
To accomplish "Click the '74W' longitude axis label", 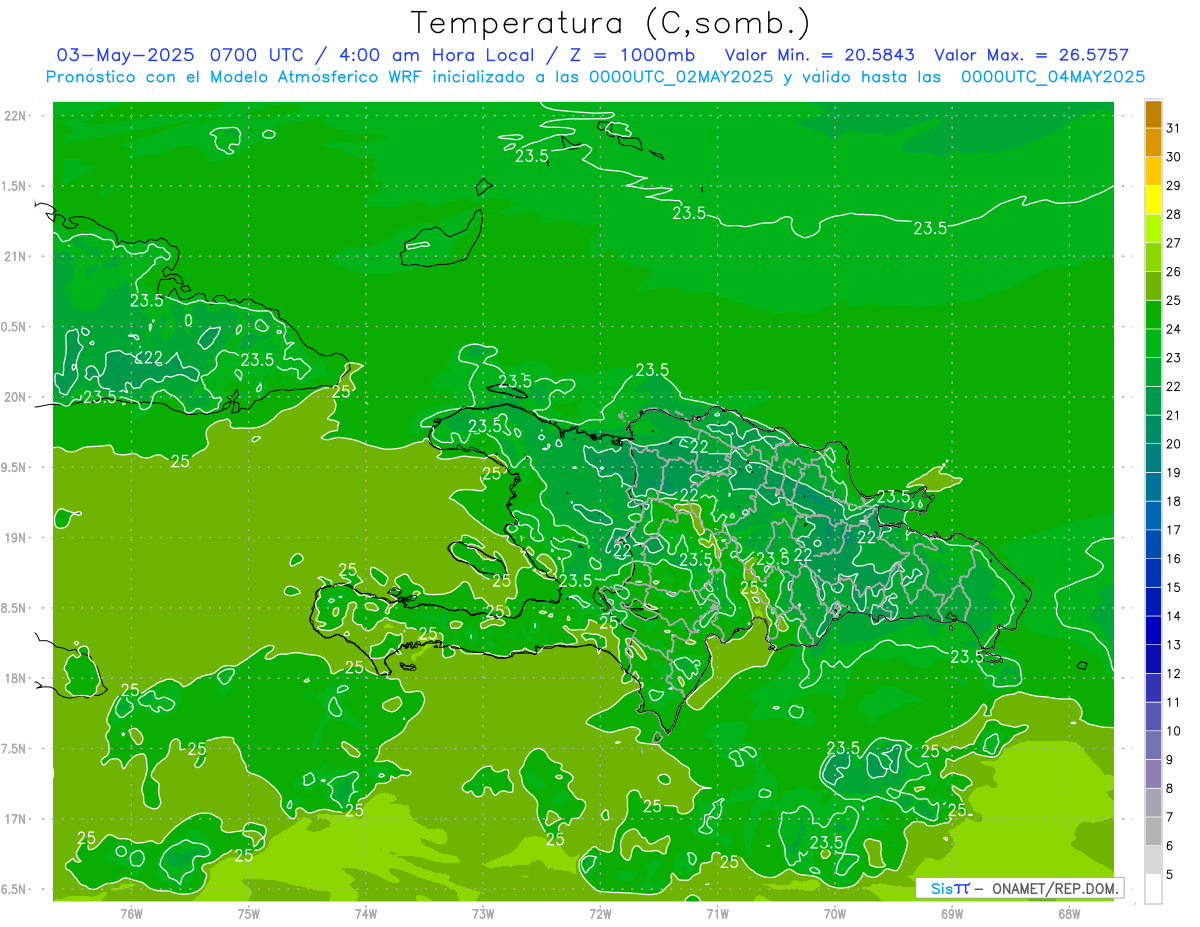I will pos(366,914).
